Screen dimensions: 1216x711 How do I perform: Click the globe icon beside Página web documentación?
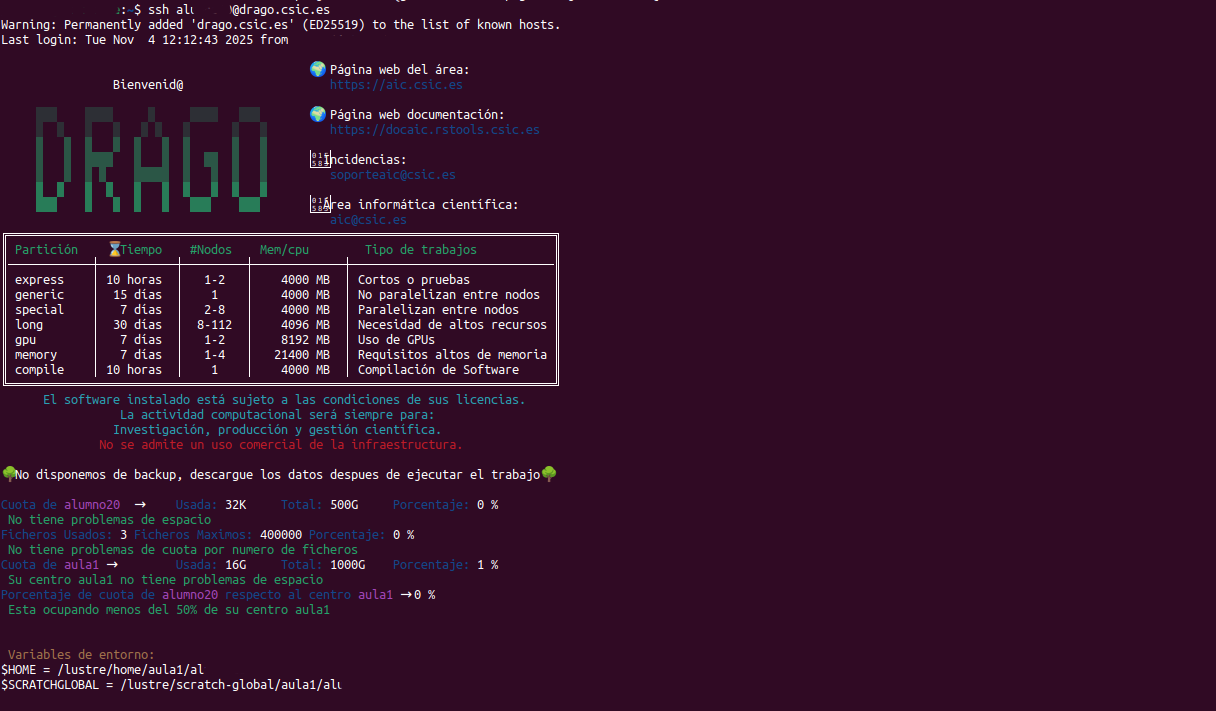click(x=318, y=114)
